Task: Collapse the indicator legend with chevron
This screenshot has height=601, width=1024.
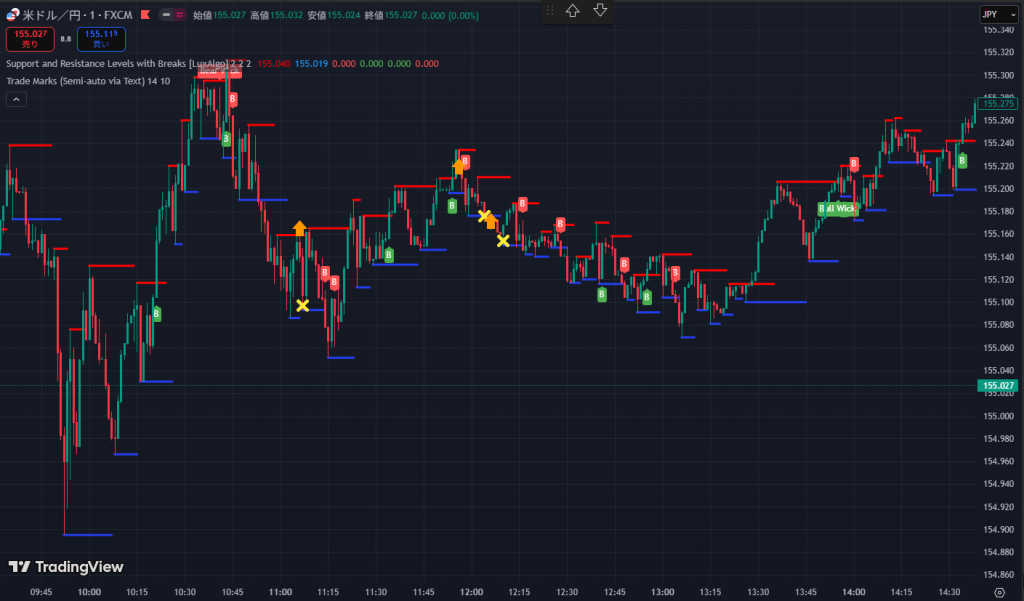Action: coord(16,98)
